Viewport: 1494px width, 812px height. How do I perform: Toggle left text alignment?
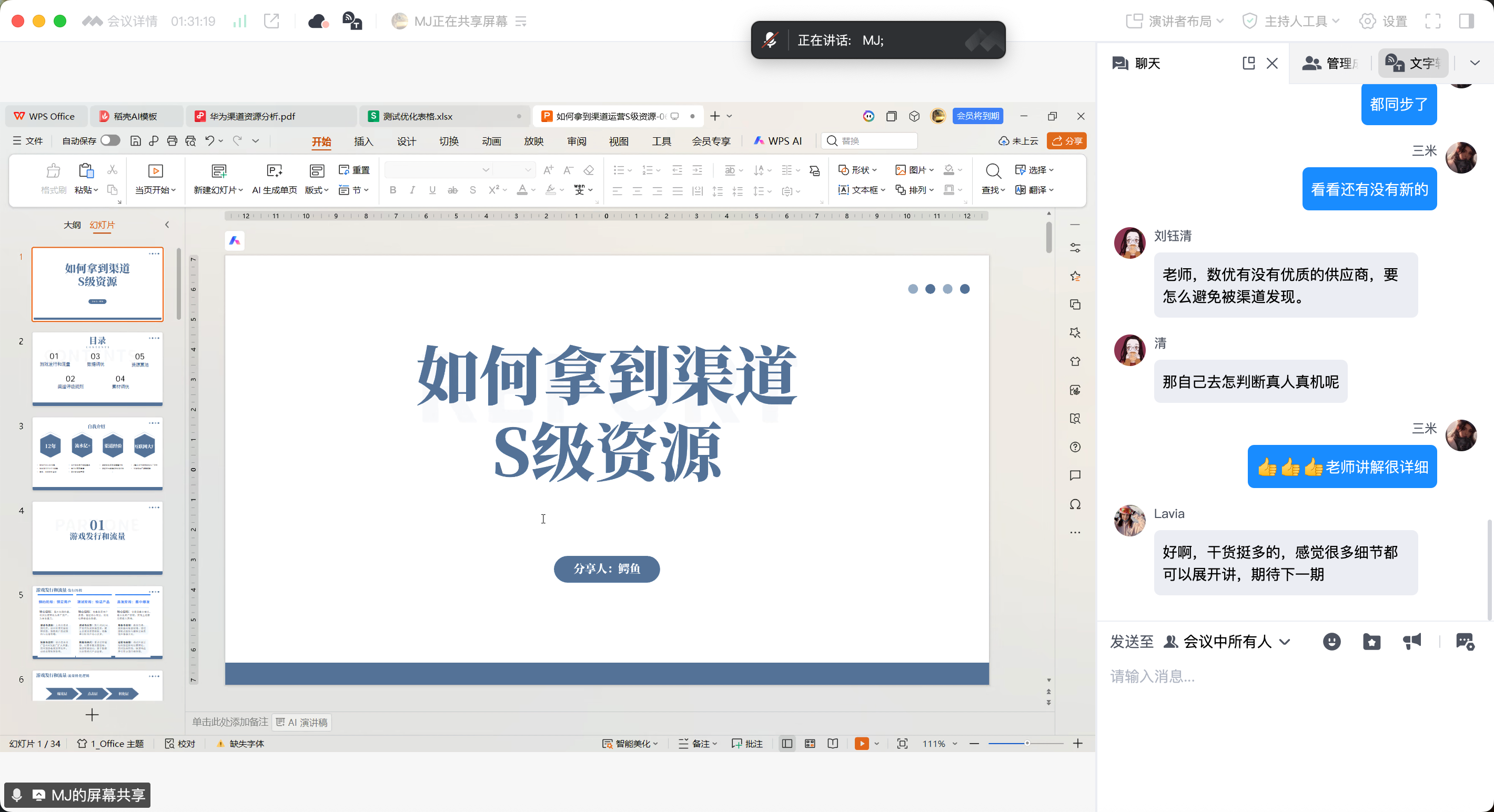coord(617,191)
